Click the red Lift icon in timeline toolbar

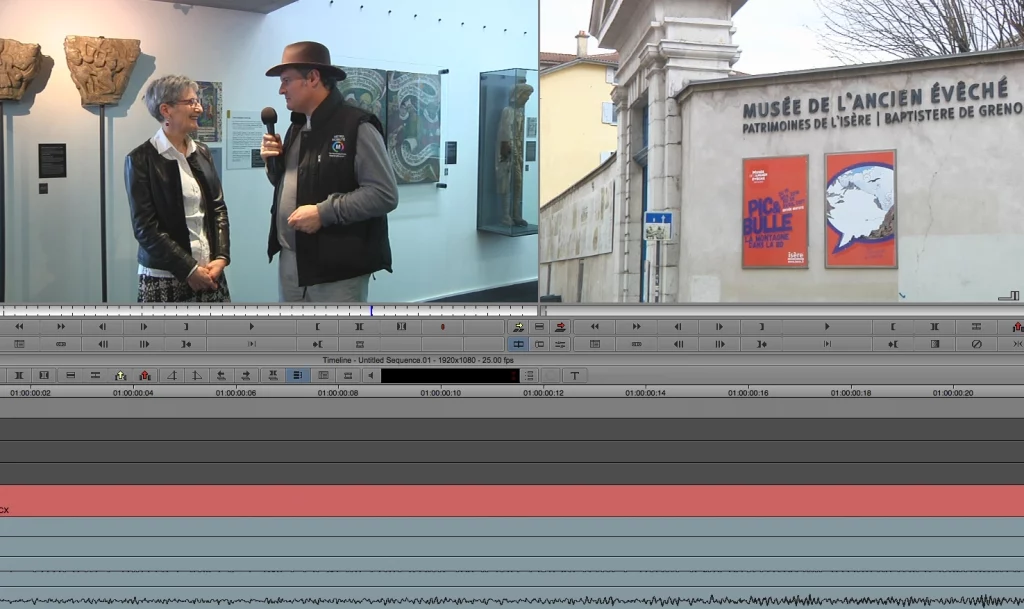click(145, 376)
